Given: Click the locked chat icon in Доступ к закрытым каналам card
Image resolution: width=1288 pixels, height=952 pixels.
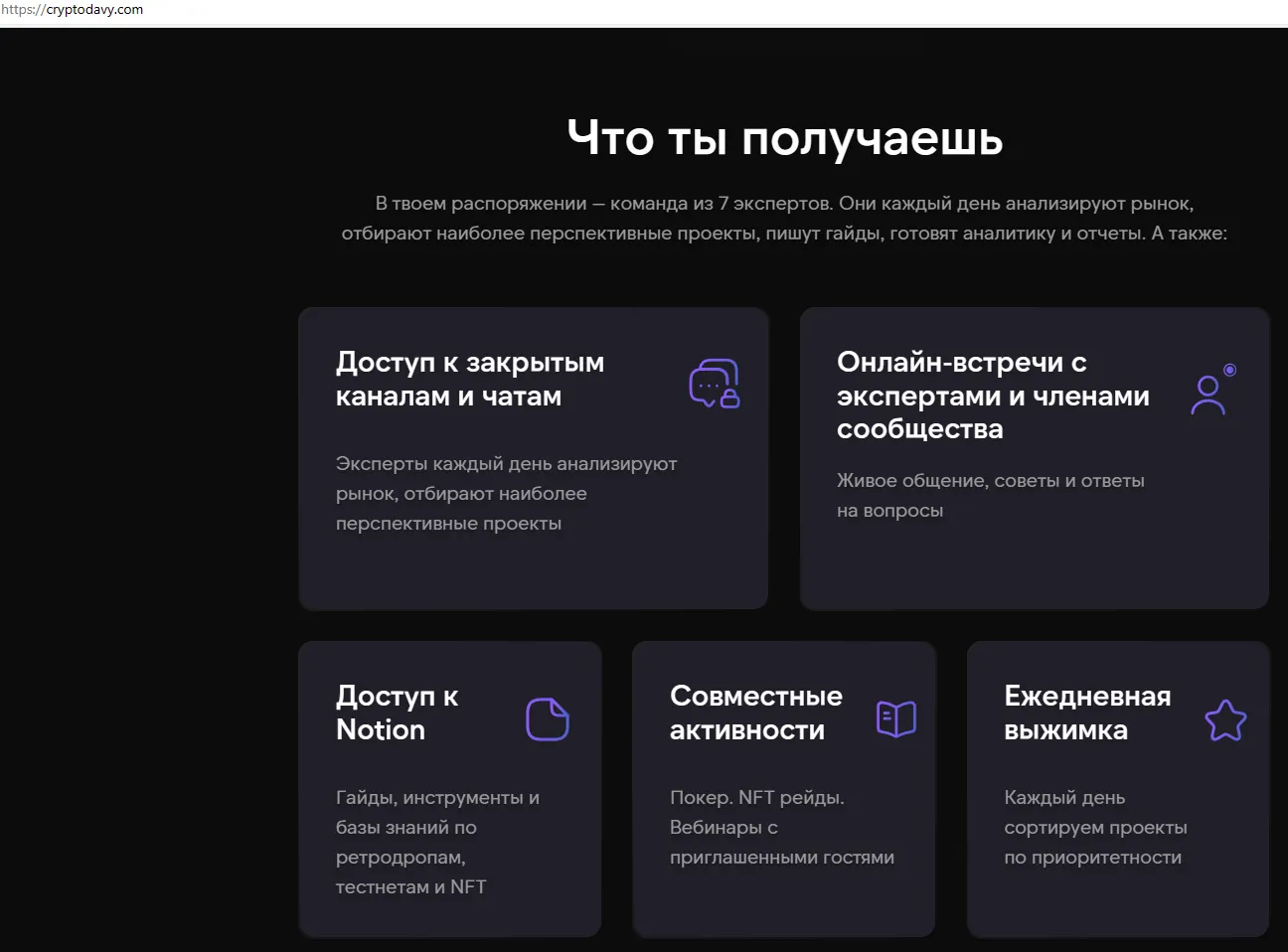Looking at the screenshot, I should (715, 384).
